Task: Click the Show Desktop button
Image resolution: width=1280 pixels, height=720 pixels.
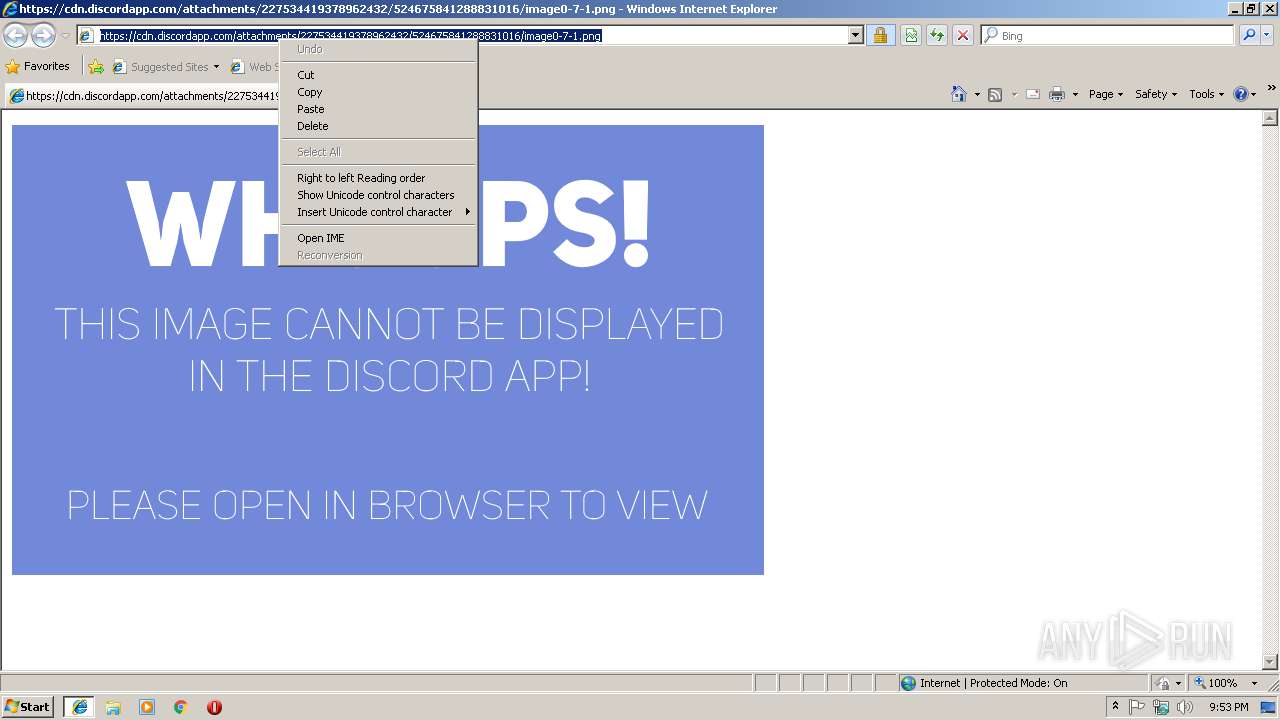Action: pyautogui.click(x=1269, y=707)
